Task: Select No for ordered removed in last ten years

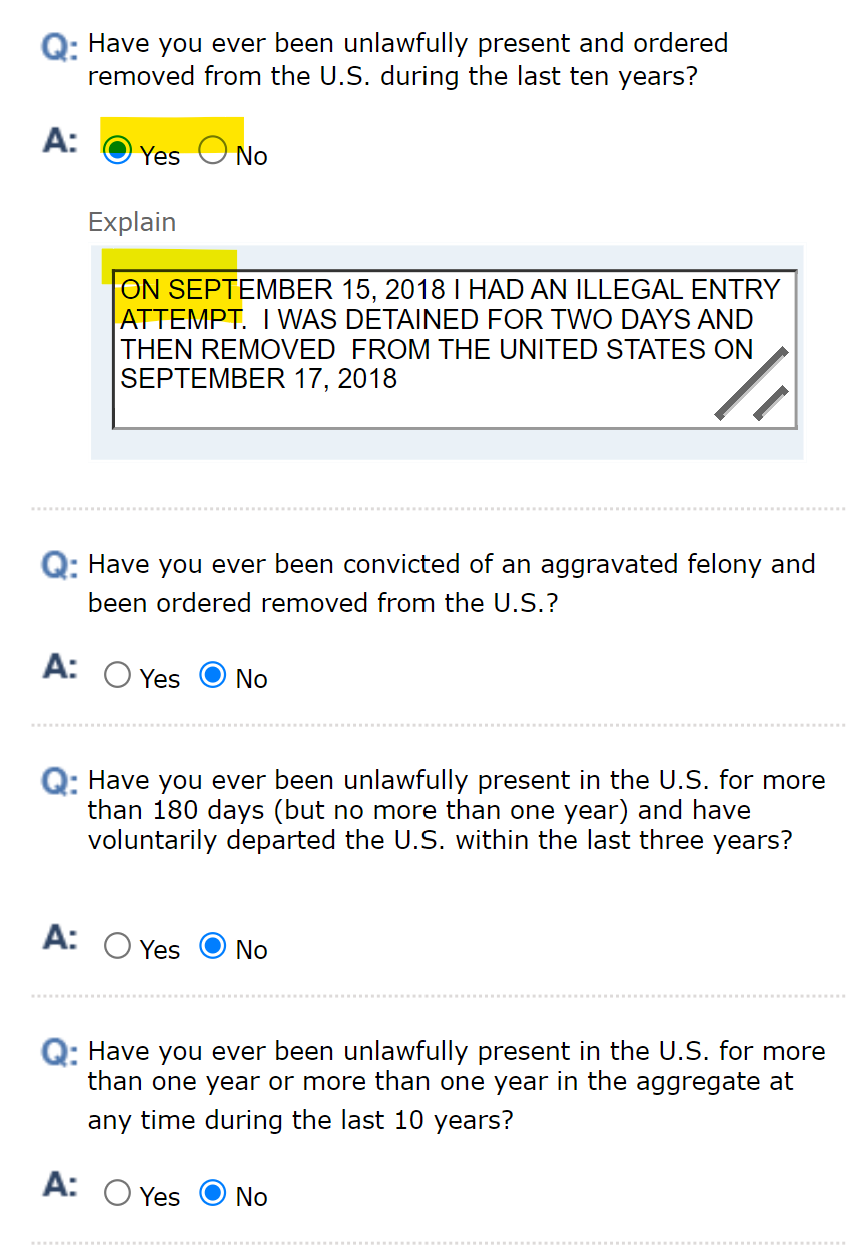Action: (x=213, y=151)
